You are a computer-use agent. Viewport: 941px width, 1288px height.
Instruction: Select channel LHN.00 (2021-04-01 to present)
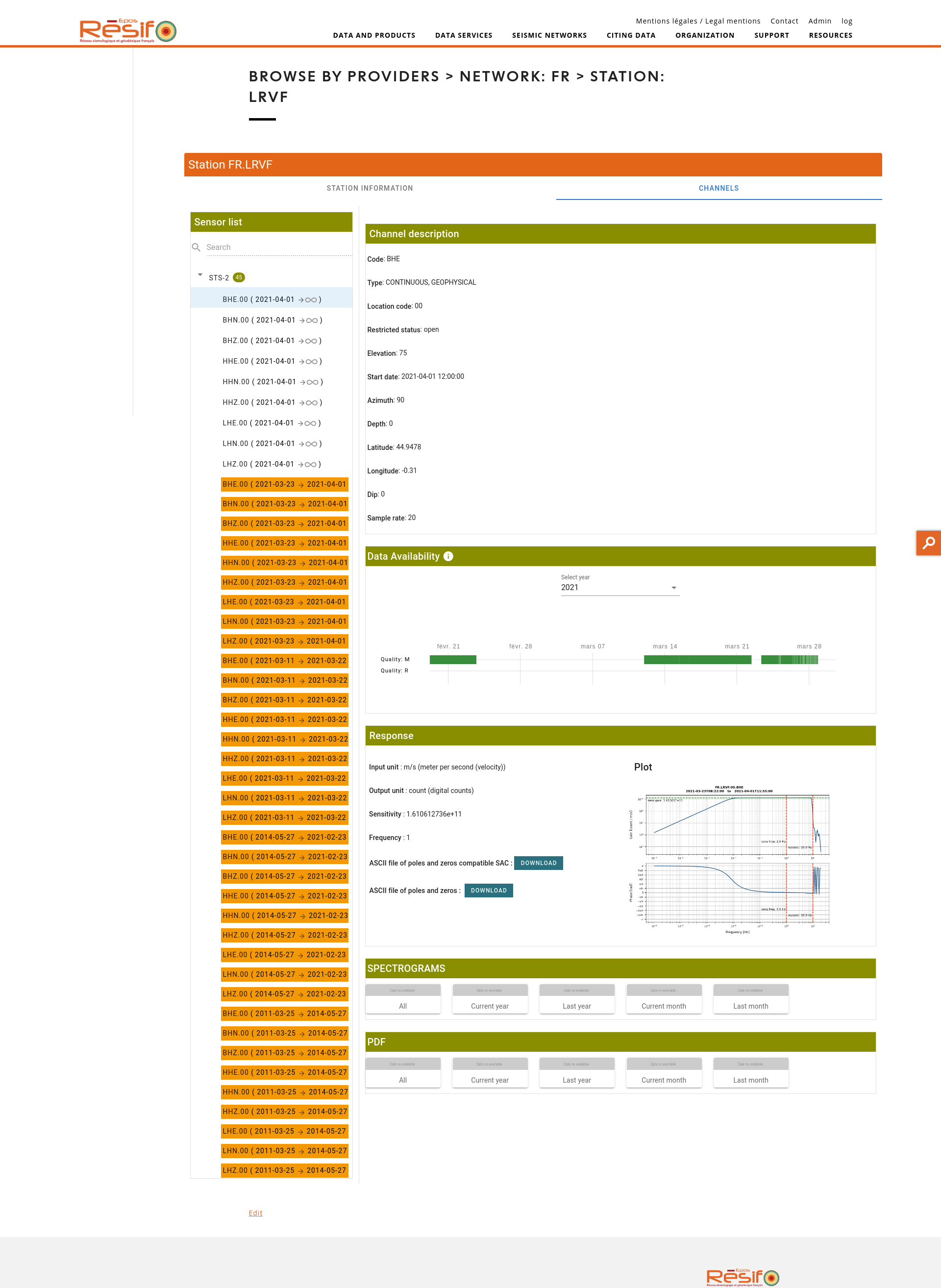[272, 443]
